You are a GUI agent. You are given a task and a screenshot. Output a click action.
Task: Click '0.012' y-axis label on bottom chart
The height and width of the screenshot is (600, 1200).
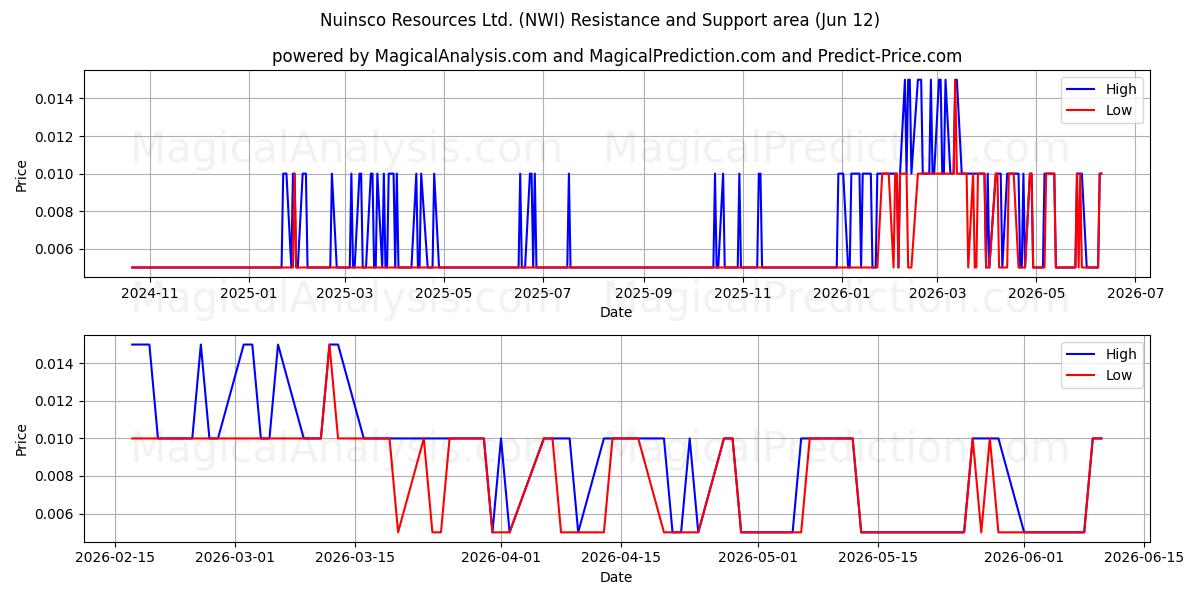point(57,401)
